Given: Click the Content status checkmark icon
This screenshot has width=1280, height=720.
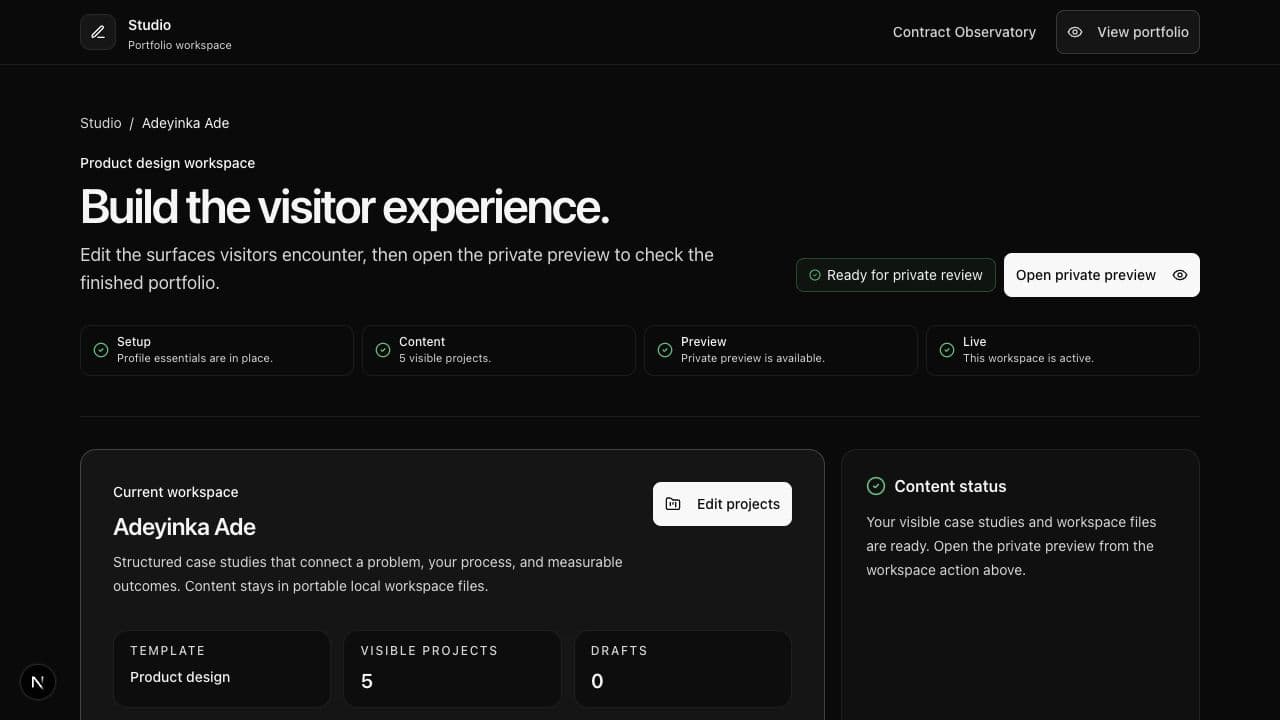Looking at the screenshot, I should coord(876,486).
